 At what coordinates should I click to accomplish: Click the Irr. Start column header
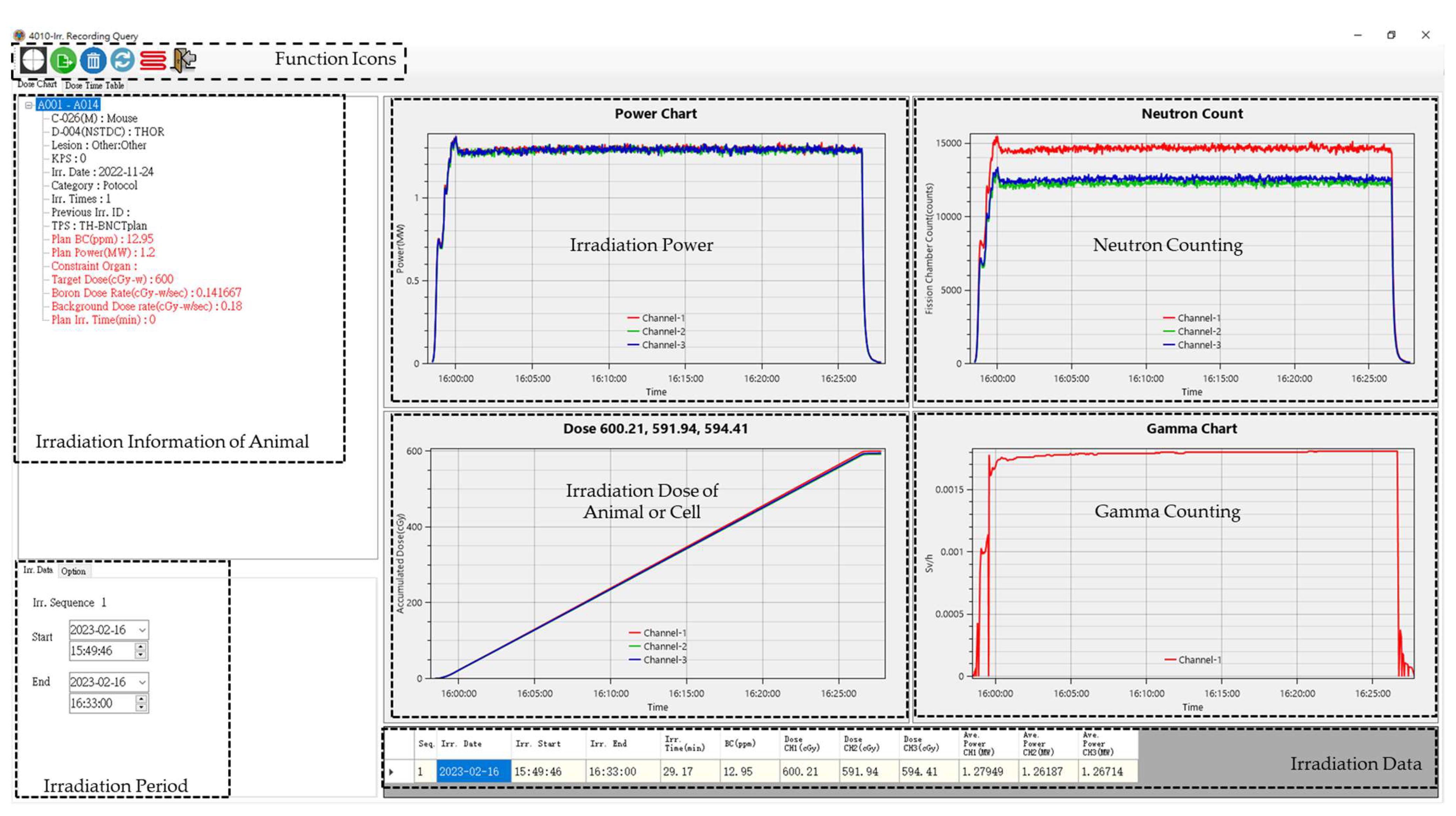tap(538, 744)
